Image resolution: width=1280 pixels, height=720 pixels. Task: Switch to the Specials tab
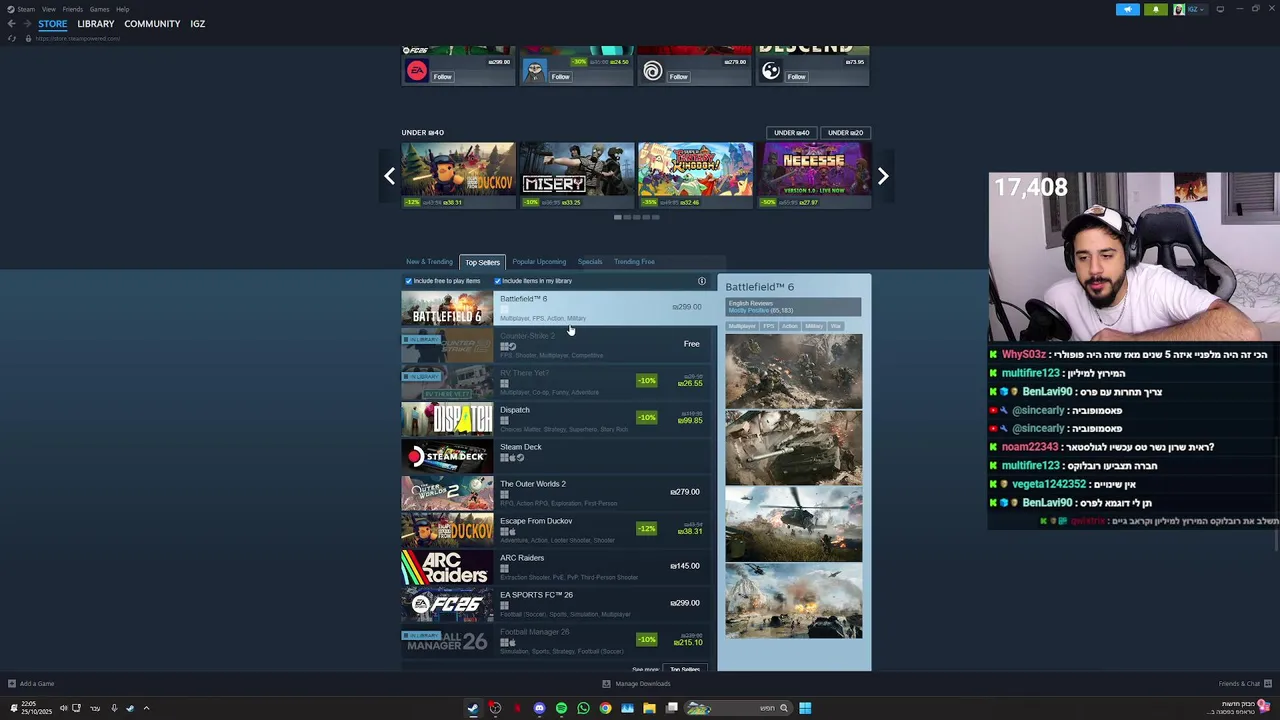pos(590,262)
